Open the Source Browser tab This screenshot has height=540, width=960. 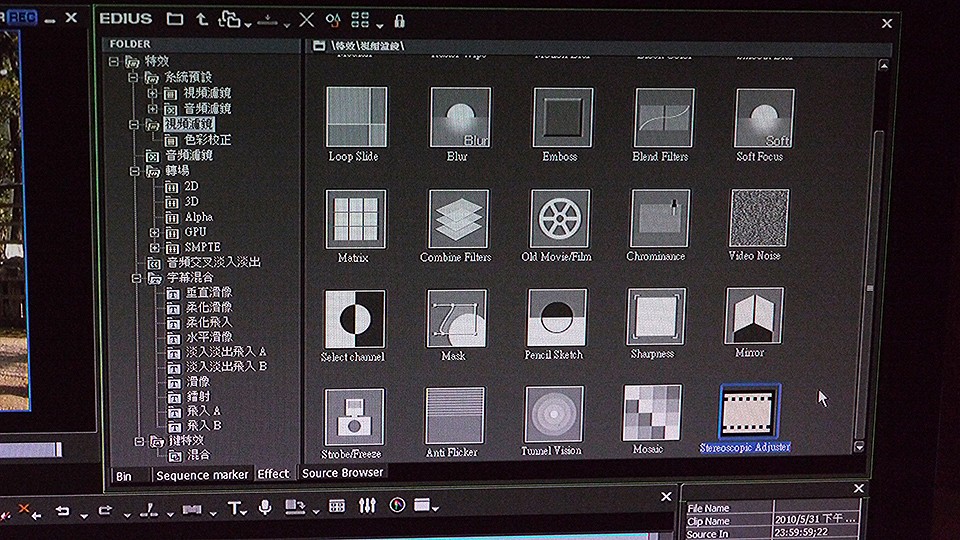click(342, 473)
